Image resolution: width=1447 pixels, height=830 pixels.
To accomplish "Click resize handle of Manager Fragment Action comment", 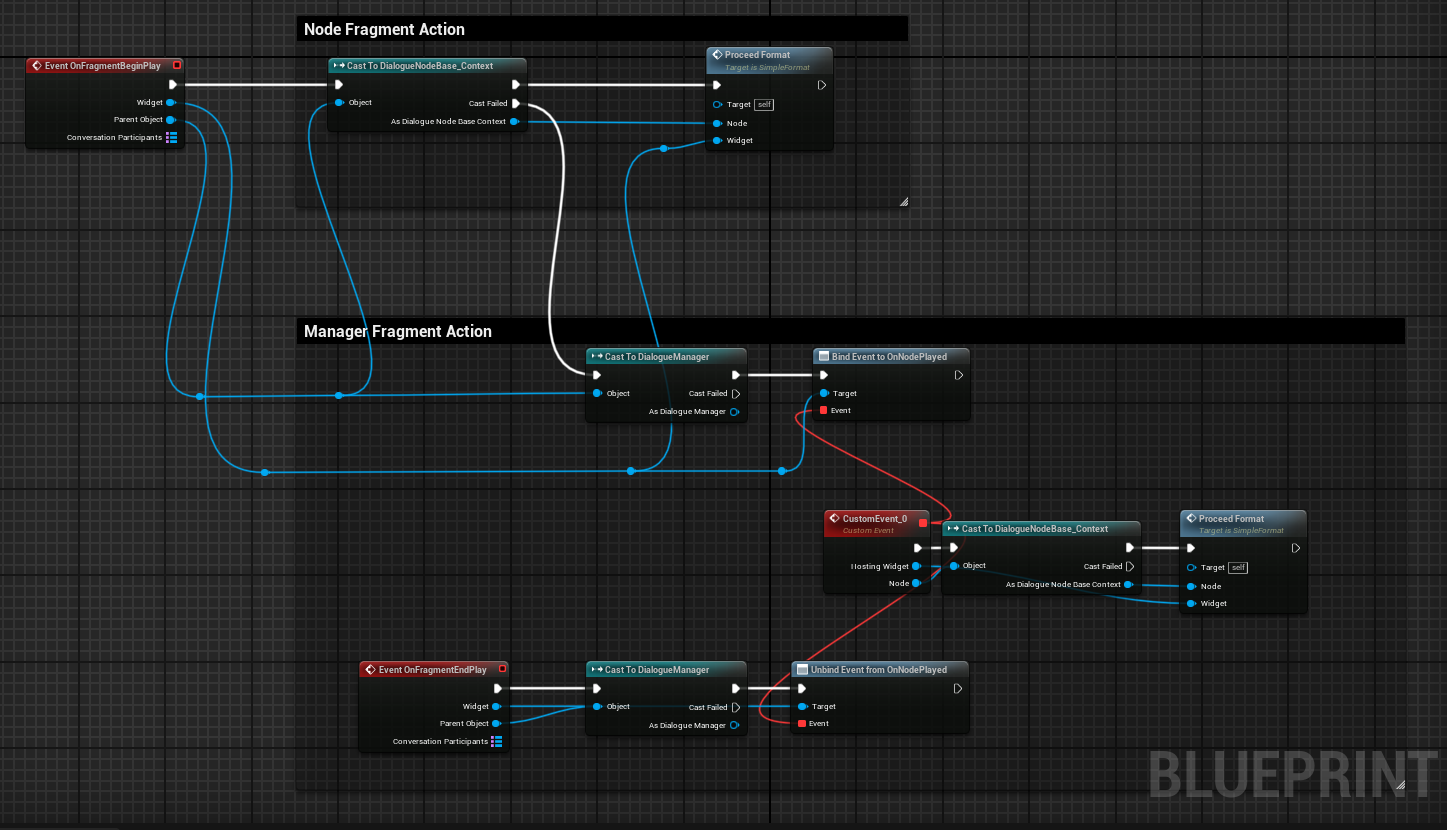I will click(x=1400, y=785).
